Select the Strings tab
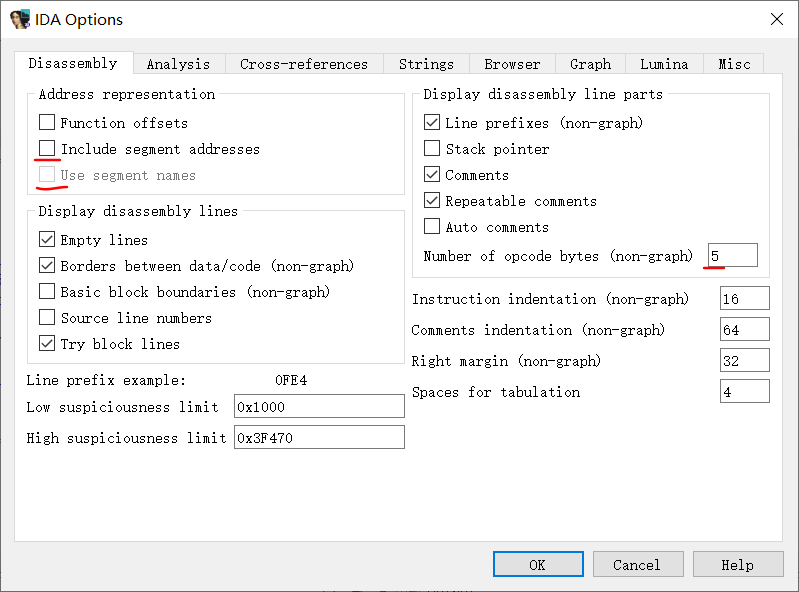Screen dimensions: 799x592 click(426, 64)
